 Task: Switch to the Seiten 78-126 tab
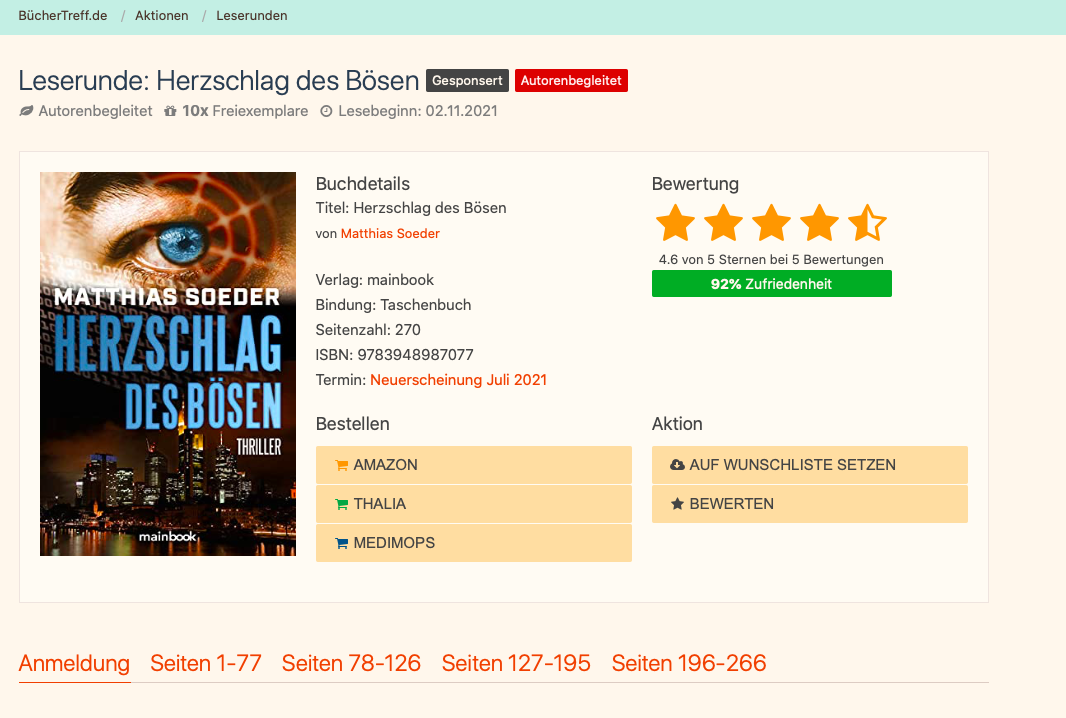click(351, 663)
